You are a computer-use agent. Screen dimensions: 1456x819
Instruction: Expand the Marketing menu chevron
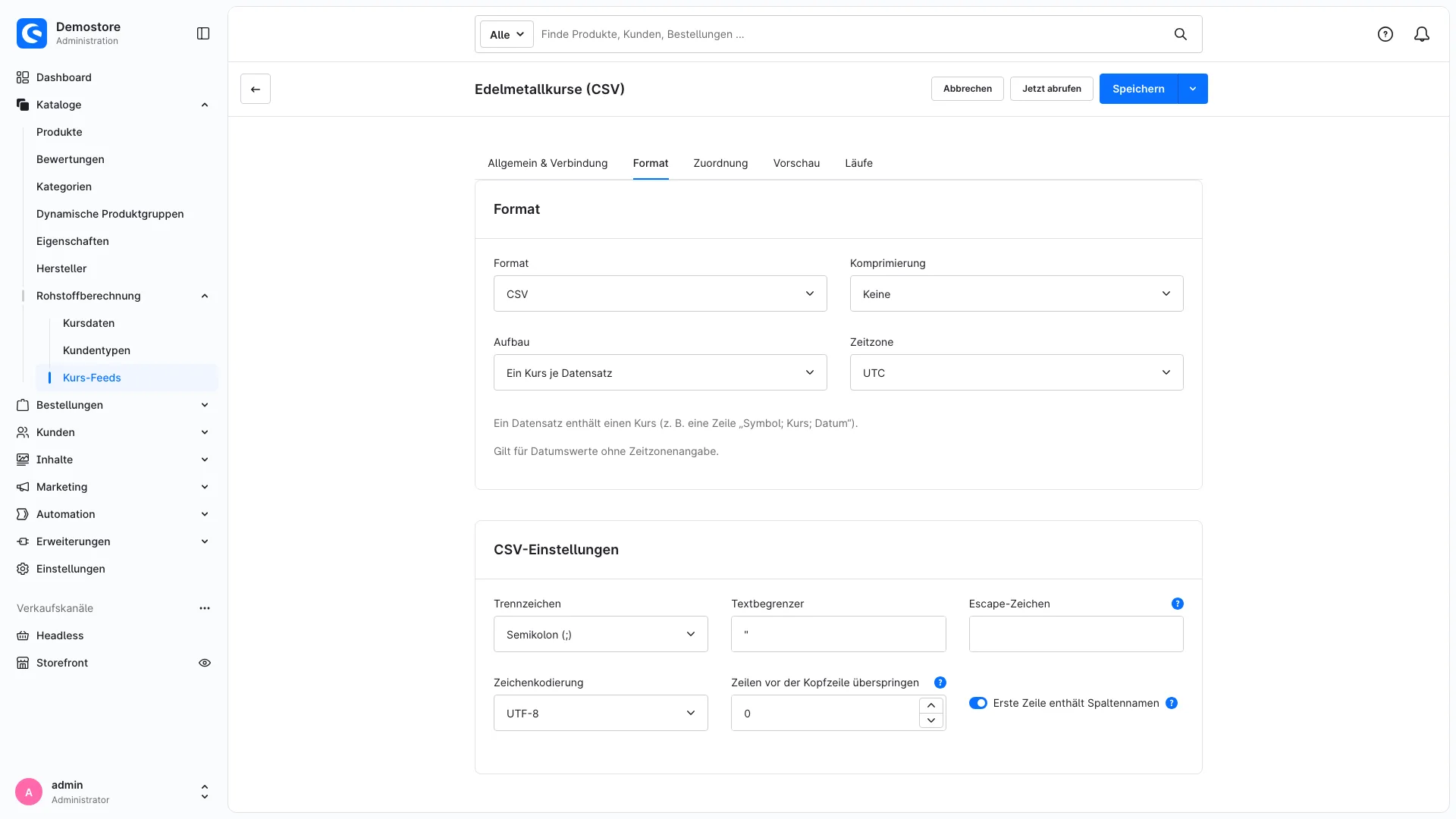[205, 487]
